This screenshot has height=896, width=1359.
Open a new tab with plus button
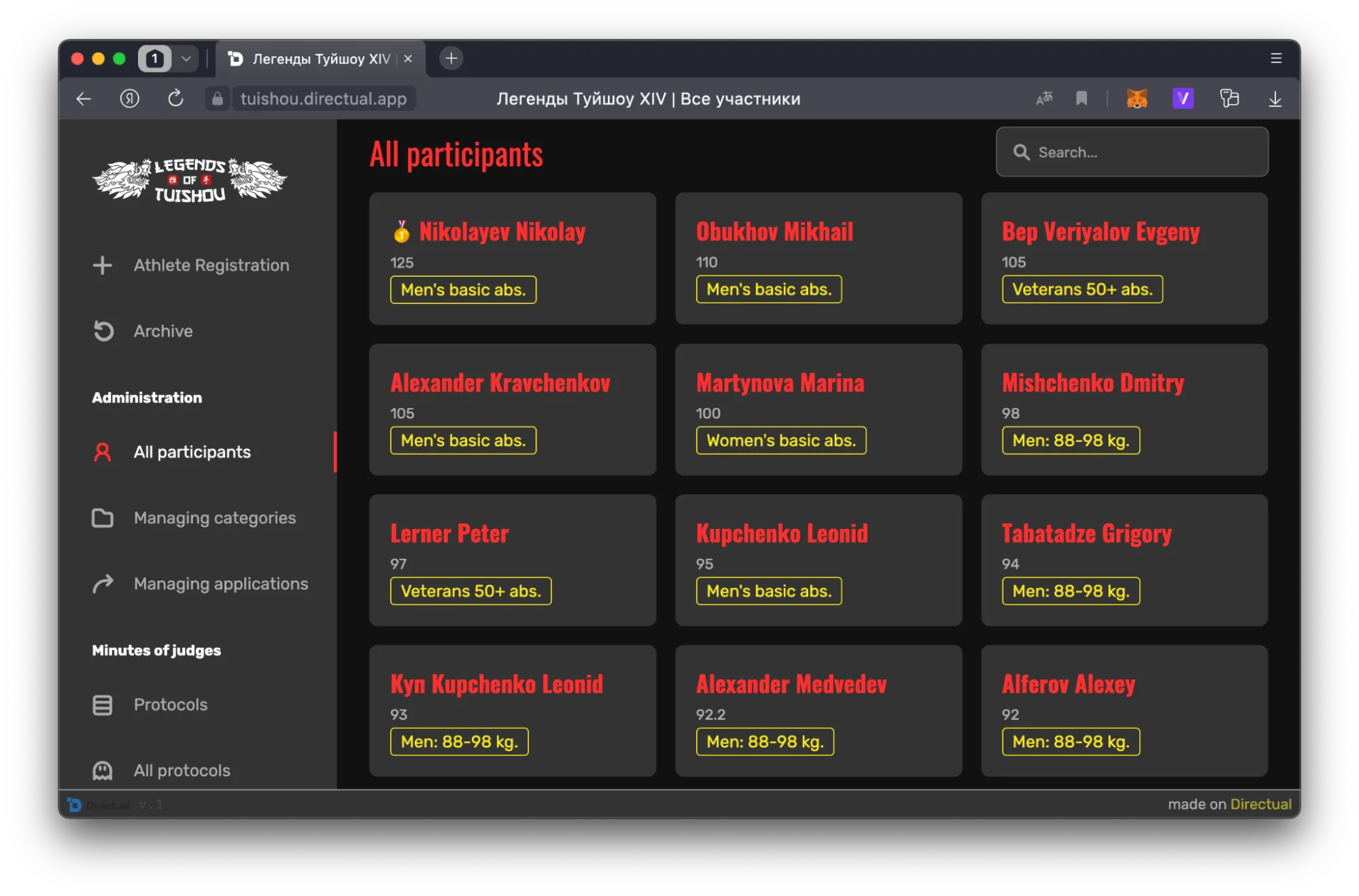[x=451, y=58]
